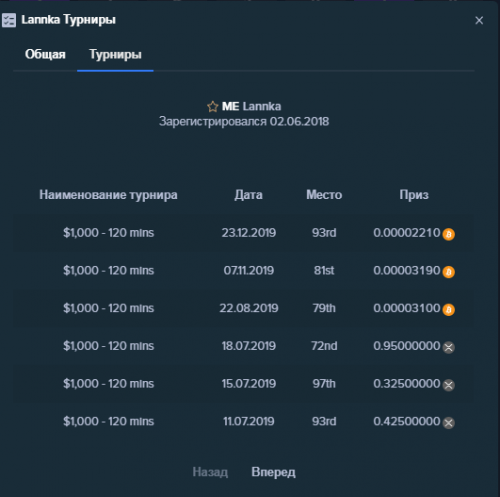Click the star icon next to ME Lannka

click(213, 107)
